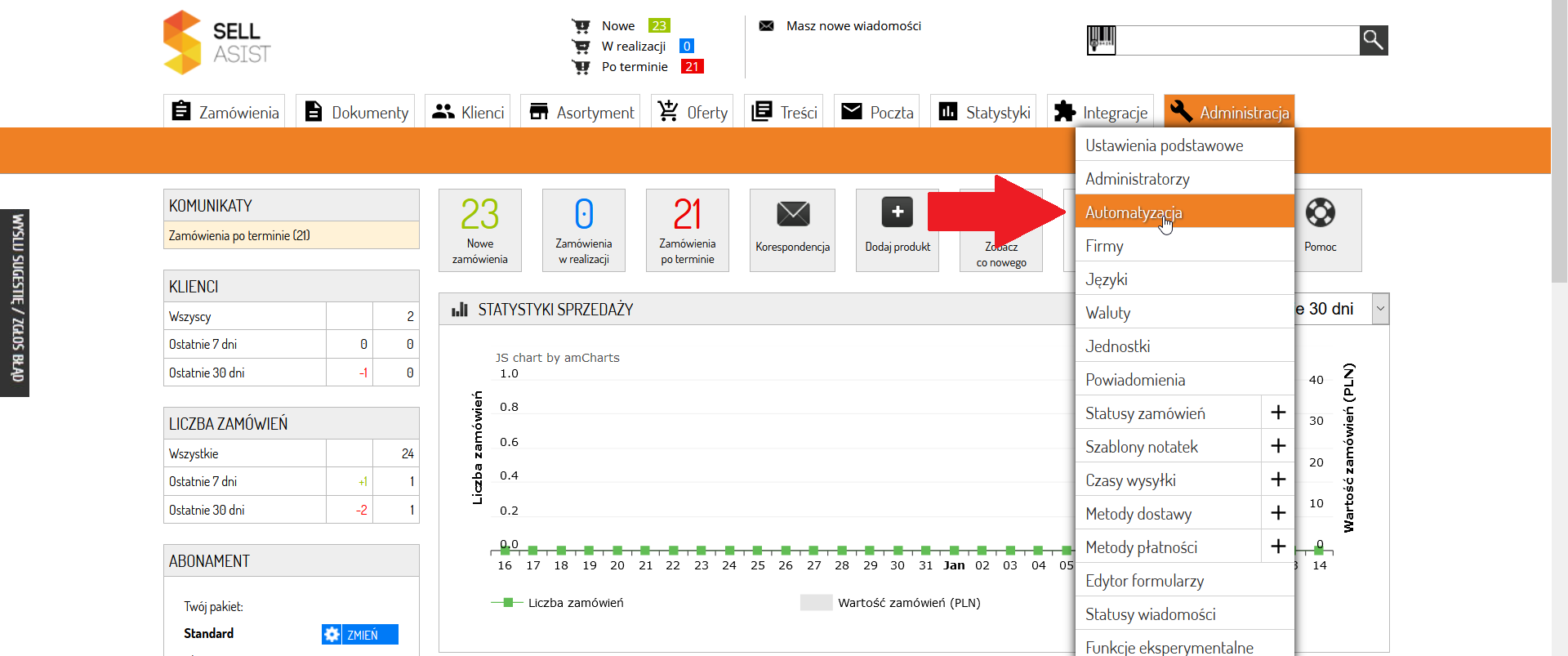The width and height of the screenshot is (1568, 656).
Task: Click the Korespondencja envelope tile
Action: [x=792, y=230]
